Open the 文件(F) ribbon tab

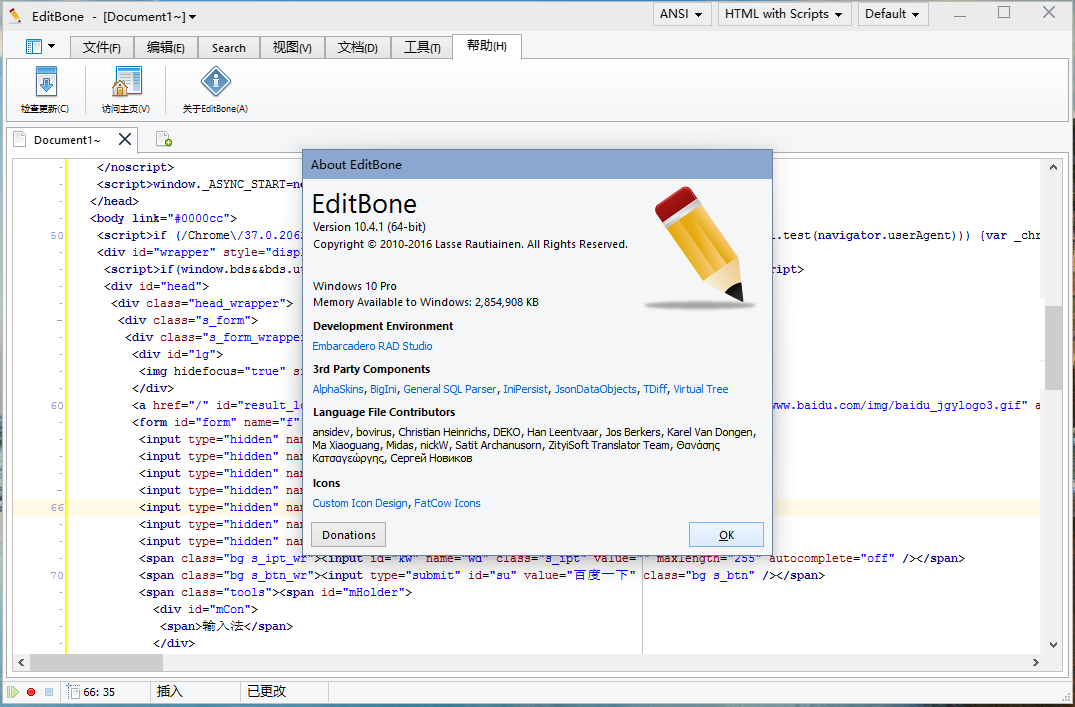(x=102, y=48)
